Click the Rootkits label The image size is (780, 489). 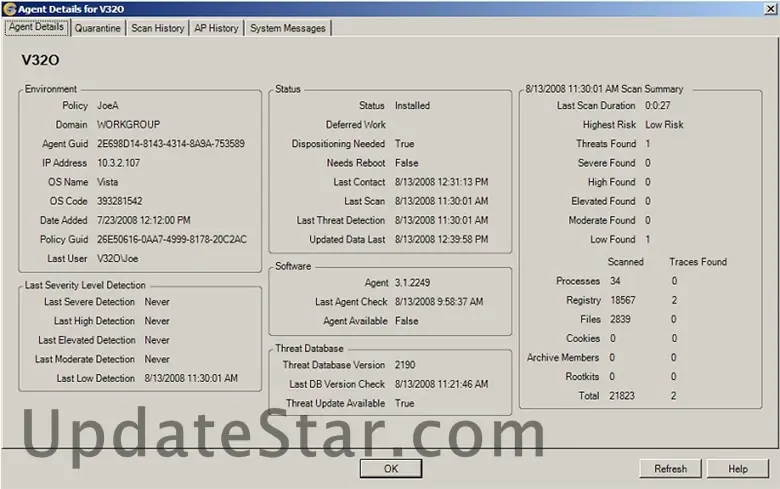coord(582,377)
